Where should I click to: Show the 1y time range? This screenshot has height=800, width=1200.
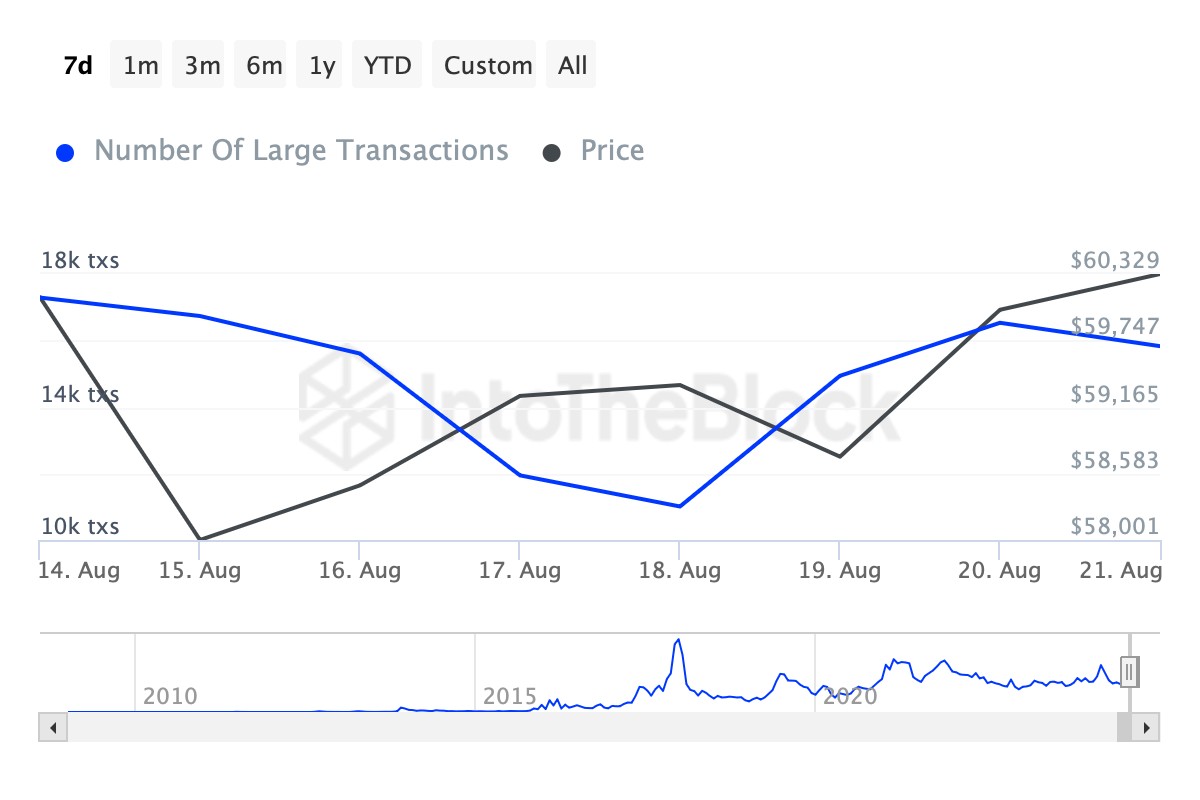[322, 66]
